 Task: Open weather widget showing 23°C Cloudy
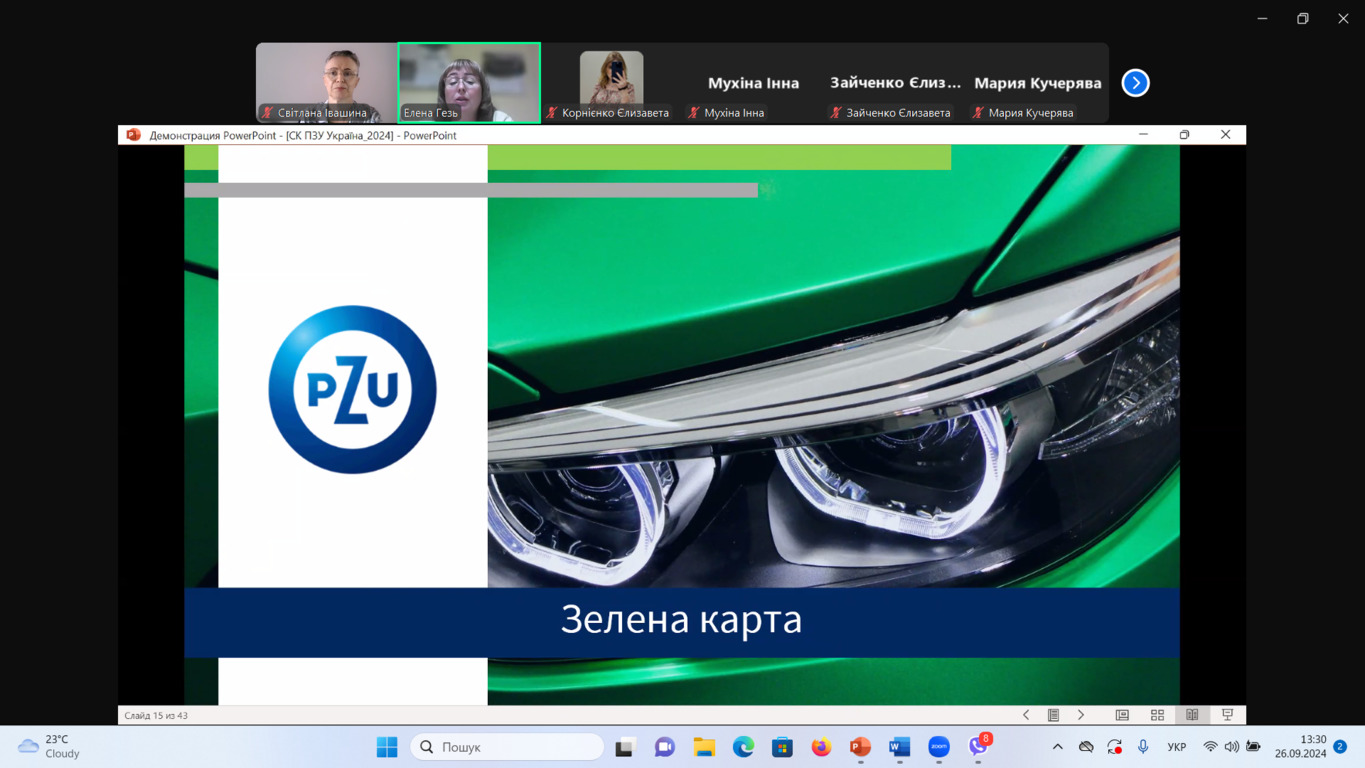[x=50, y=747]
